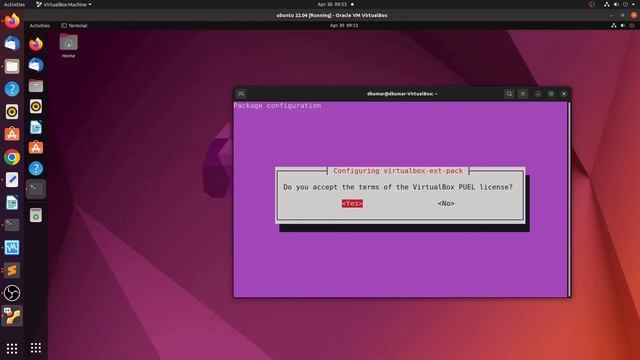Open host Activities overview
Image resolution: width=640 pixels, height=360 pixels.
coord(14,4)
